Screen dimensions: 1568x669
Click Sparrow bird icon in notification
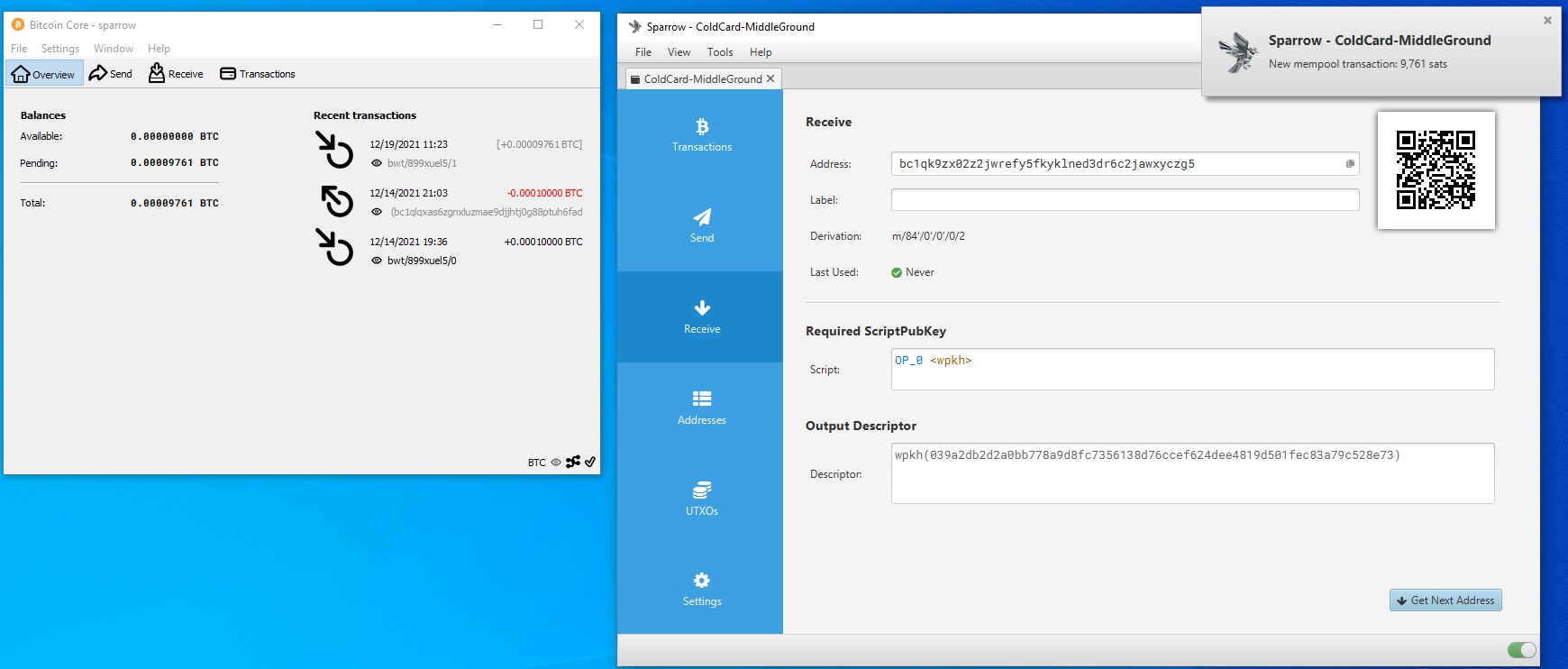[1238, 51]
